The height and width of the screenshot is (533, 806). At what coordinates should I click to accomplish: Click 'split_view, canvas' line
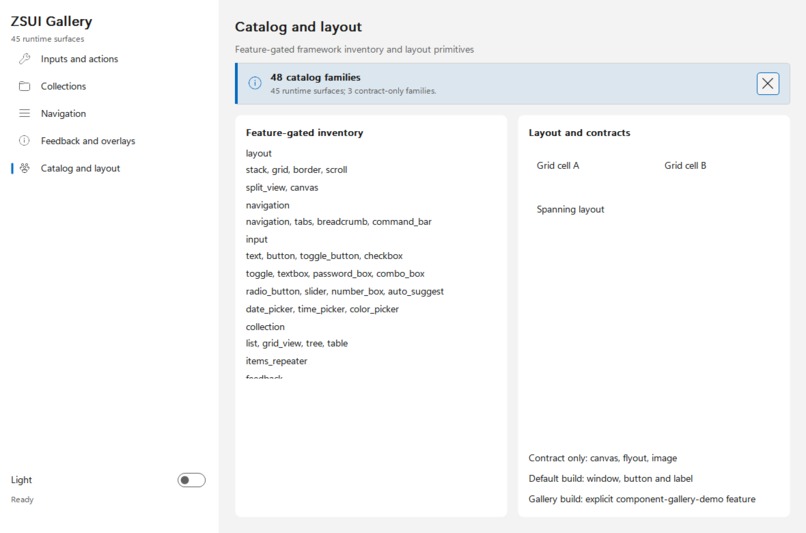pos(282,188)
